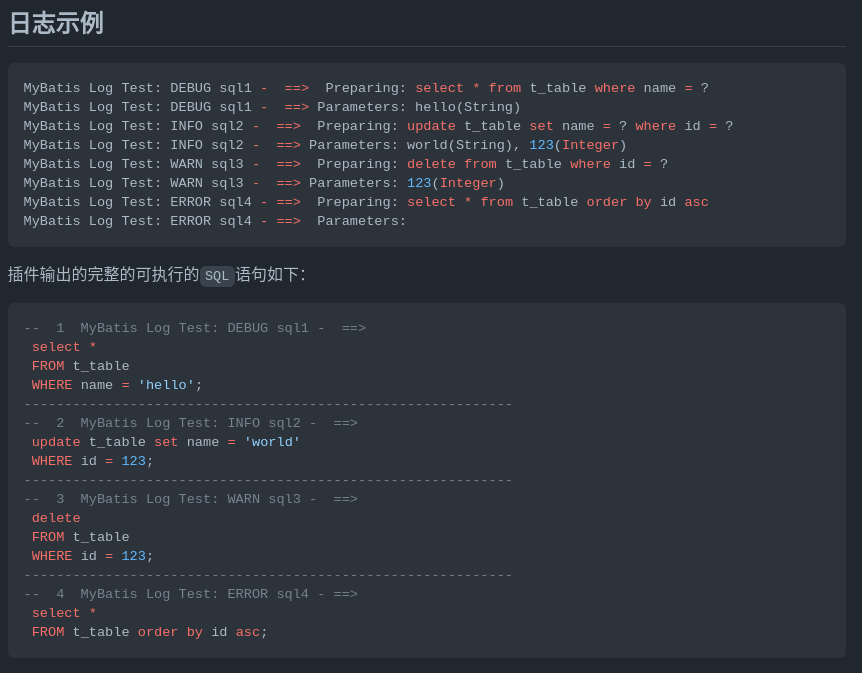Click the 日志示例 heading

[x=56, y=24]
